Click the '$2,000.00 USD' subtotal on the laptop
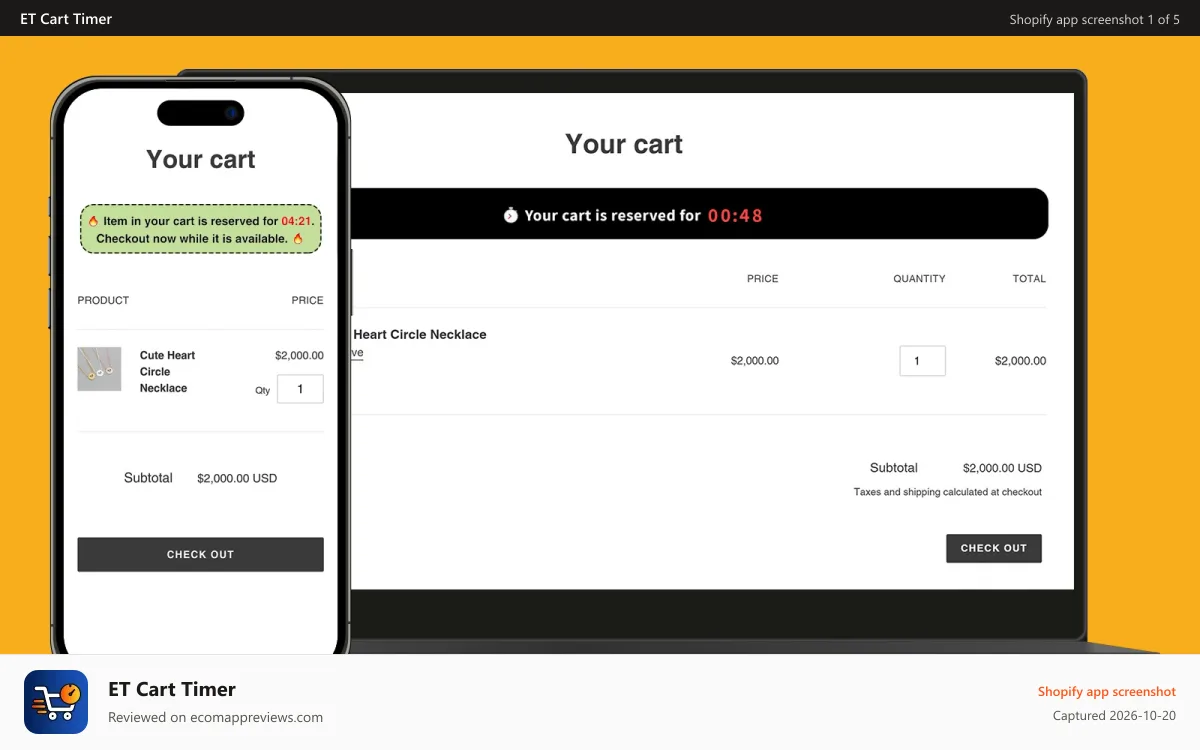Viewport: 1200px width, 750px height. pyautogui.click(x=1002, y=468)
